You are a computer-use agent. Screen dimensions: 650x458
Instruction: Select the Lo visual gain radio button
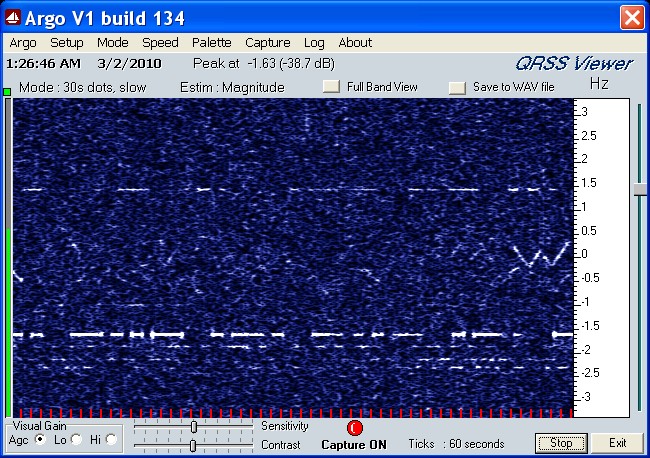(76, 439)
